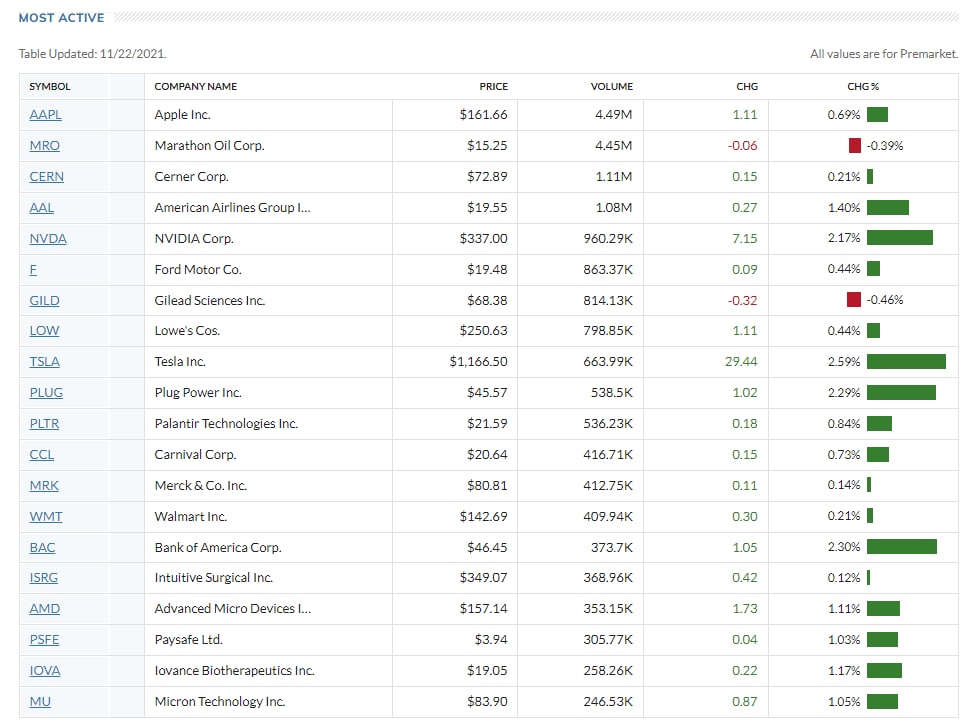Screen dimensions: 972x725
Task: Click Tesla's green 2.59% change bar
Action: click(x=906, y=361)
